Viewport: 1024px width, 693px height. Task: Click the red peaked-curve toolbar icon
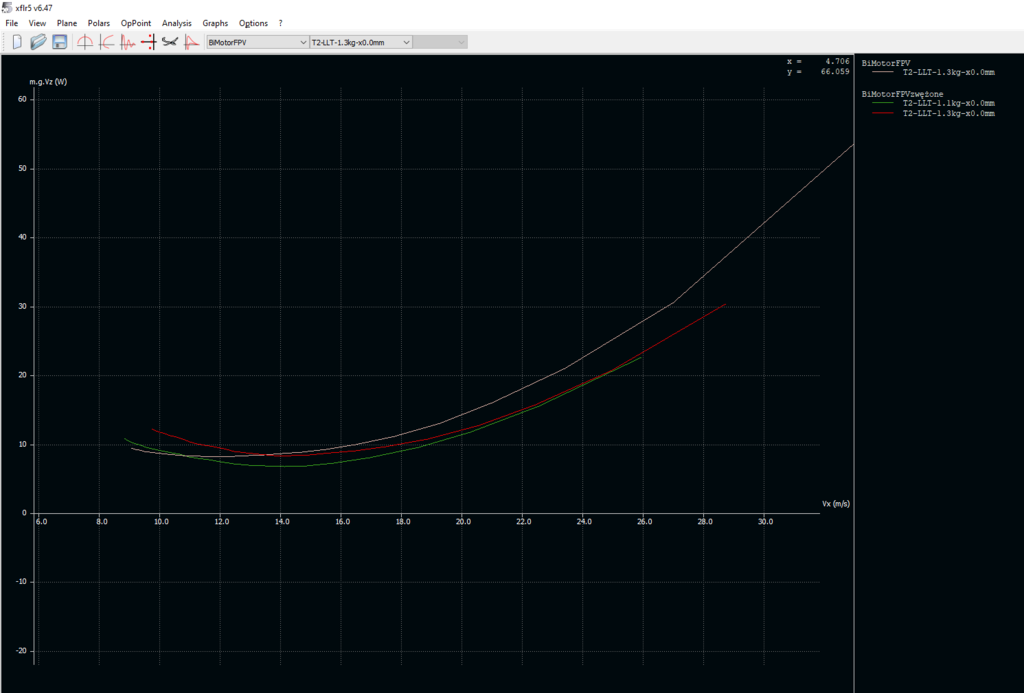(191, 42)
